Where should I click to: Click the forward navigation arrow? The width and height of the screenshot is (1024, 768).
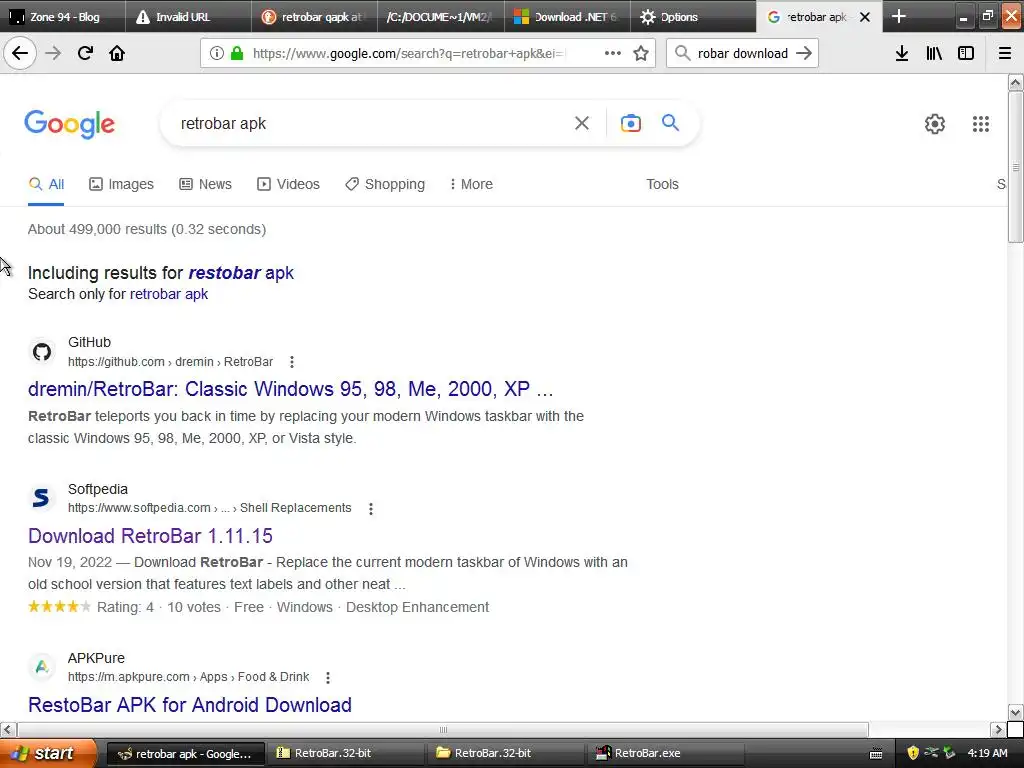53,53
